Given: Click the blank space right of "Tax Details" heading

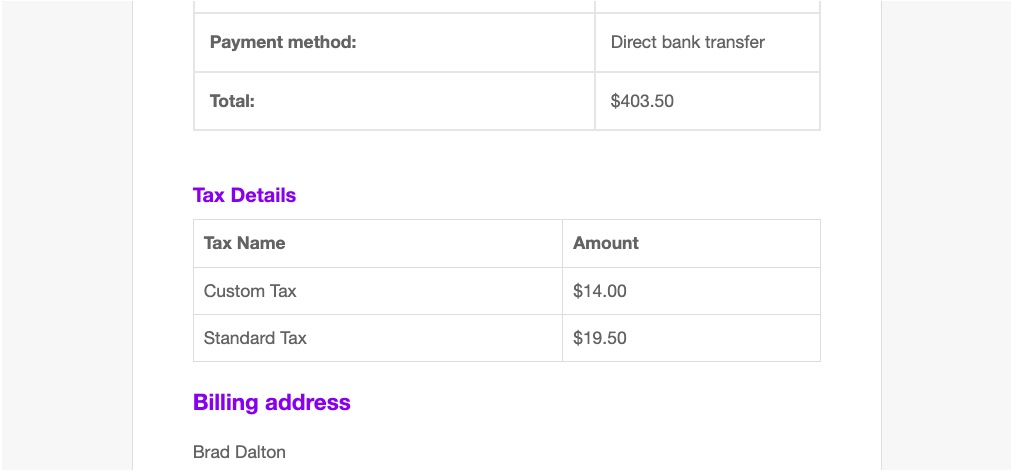Looking at the screenshot, I should point(560,195).
